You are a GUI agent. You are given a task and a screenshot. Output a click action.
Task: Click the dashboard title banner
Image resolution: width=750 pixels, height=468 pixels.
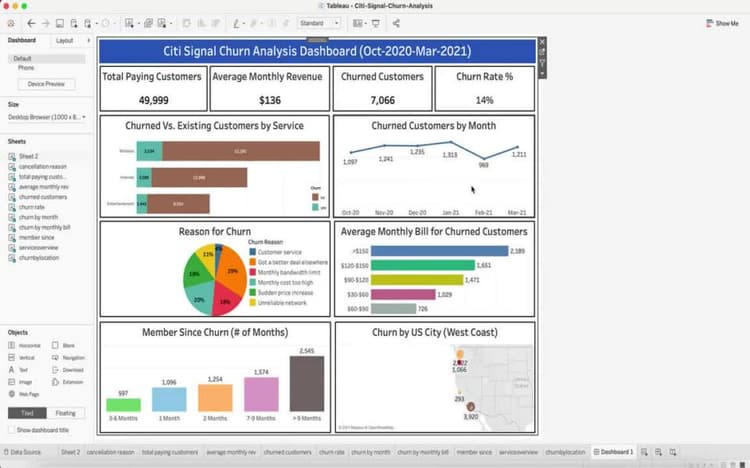coord(317,51)
